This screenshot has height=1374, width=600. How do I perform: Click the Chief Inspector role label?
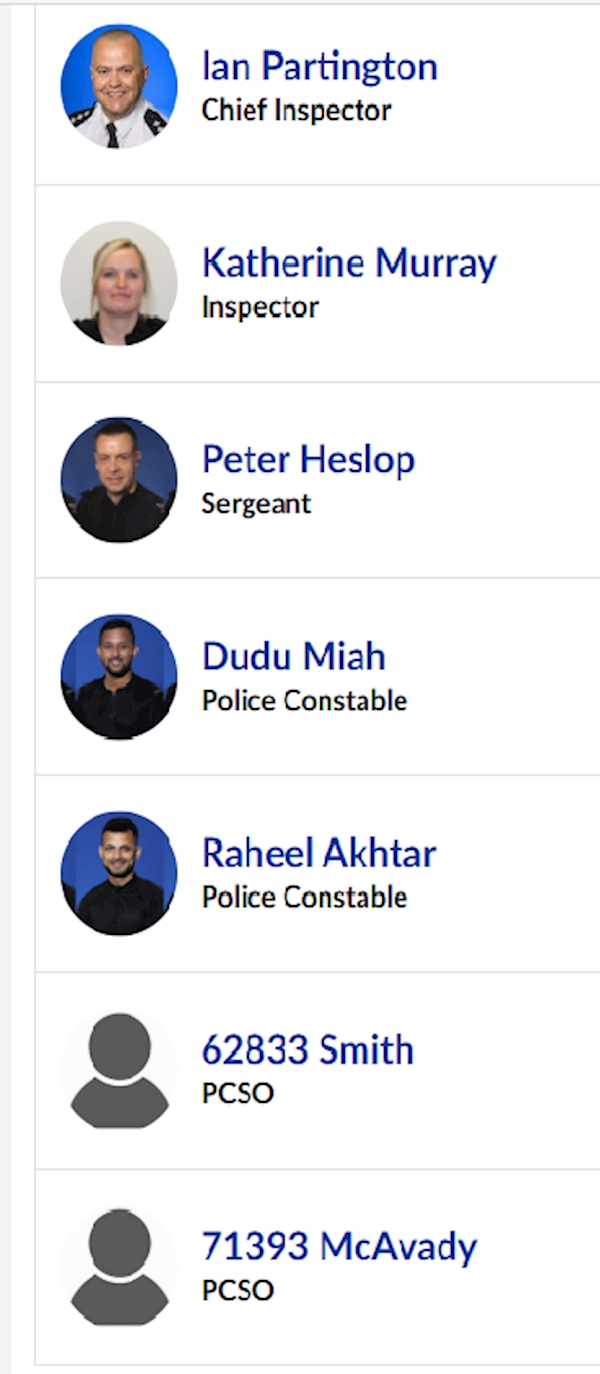(x=296, y=110)
